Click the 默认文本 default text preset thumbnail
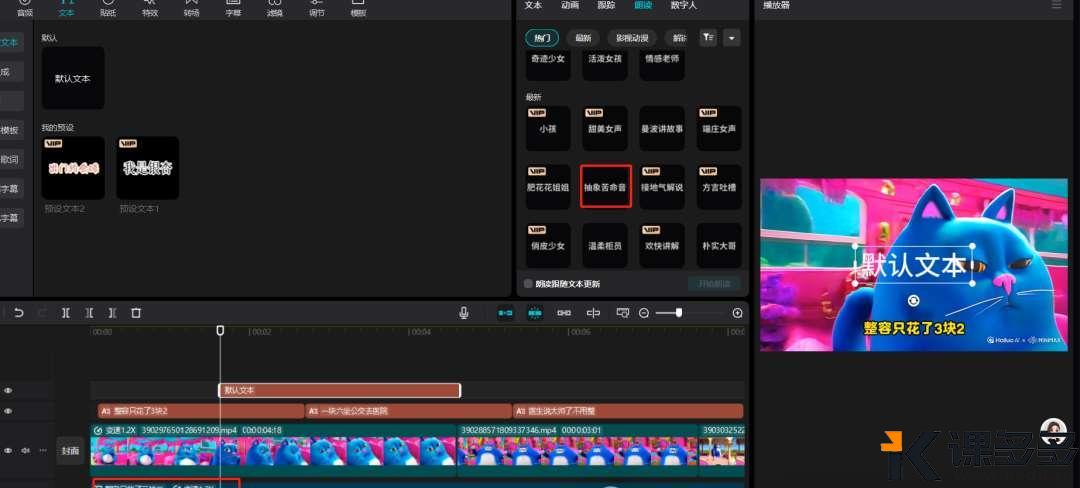The width and height of the screenshot is (1080, 488). (73, 78)
